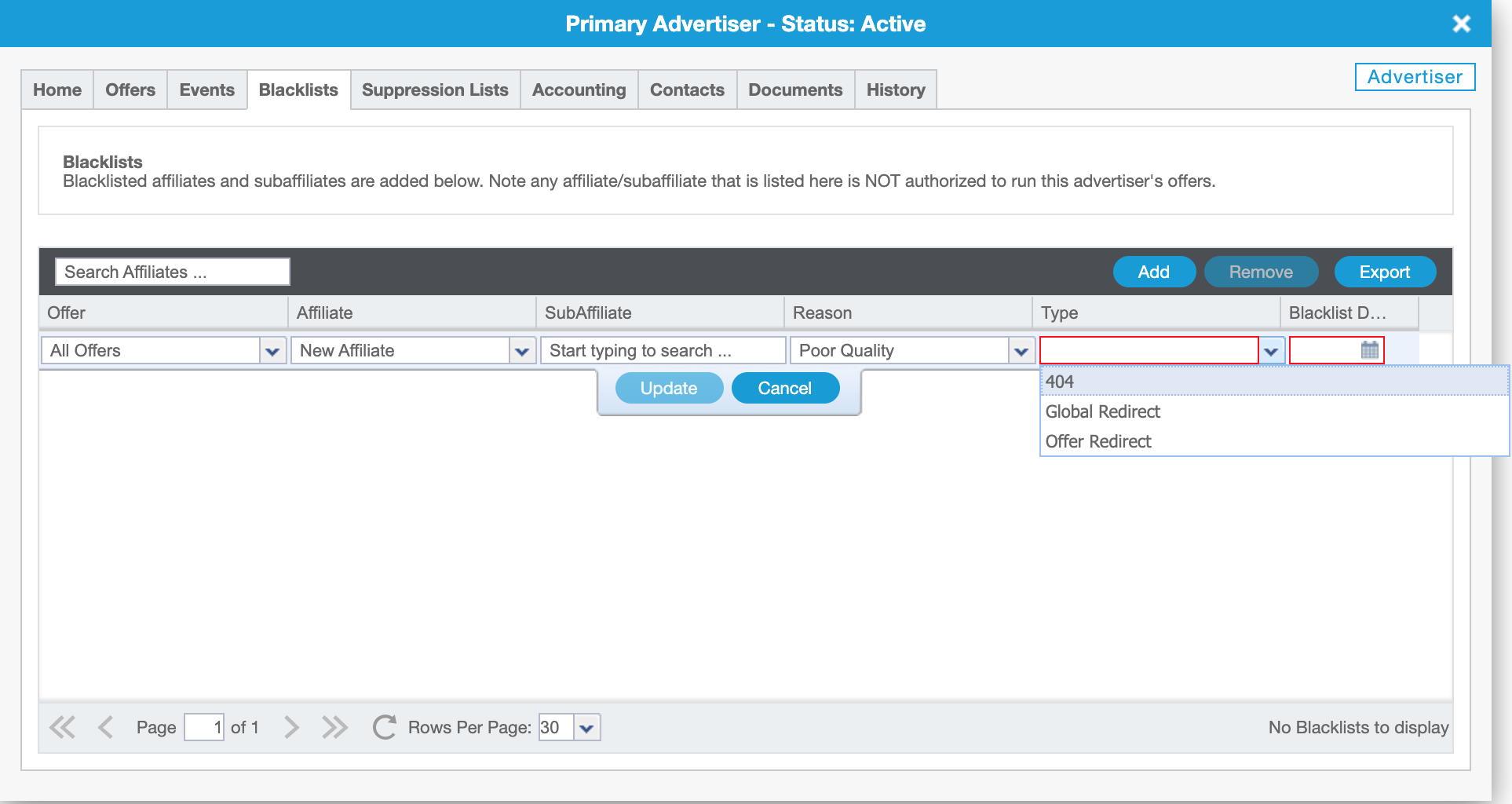View the Contacts tab
Viewport: 1512px width, 804px height.
pyautogui.click(x=687, y=90)
